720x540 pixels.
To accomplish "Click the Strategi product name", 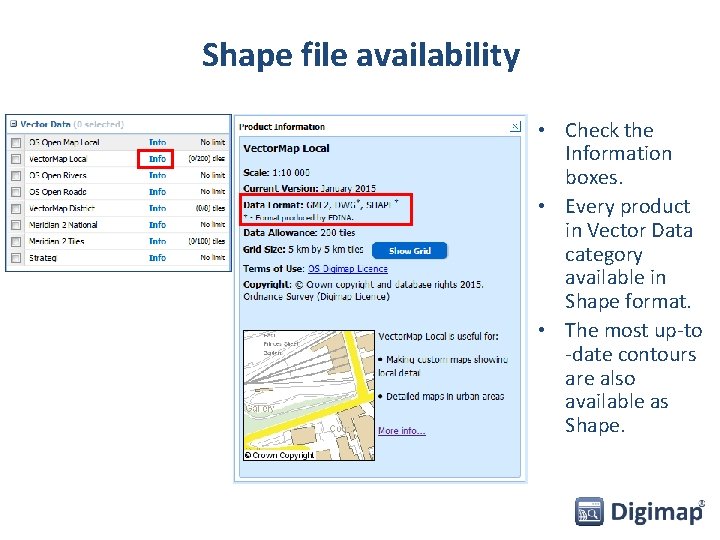I will pyautogui.click(x=43, y=258).
